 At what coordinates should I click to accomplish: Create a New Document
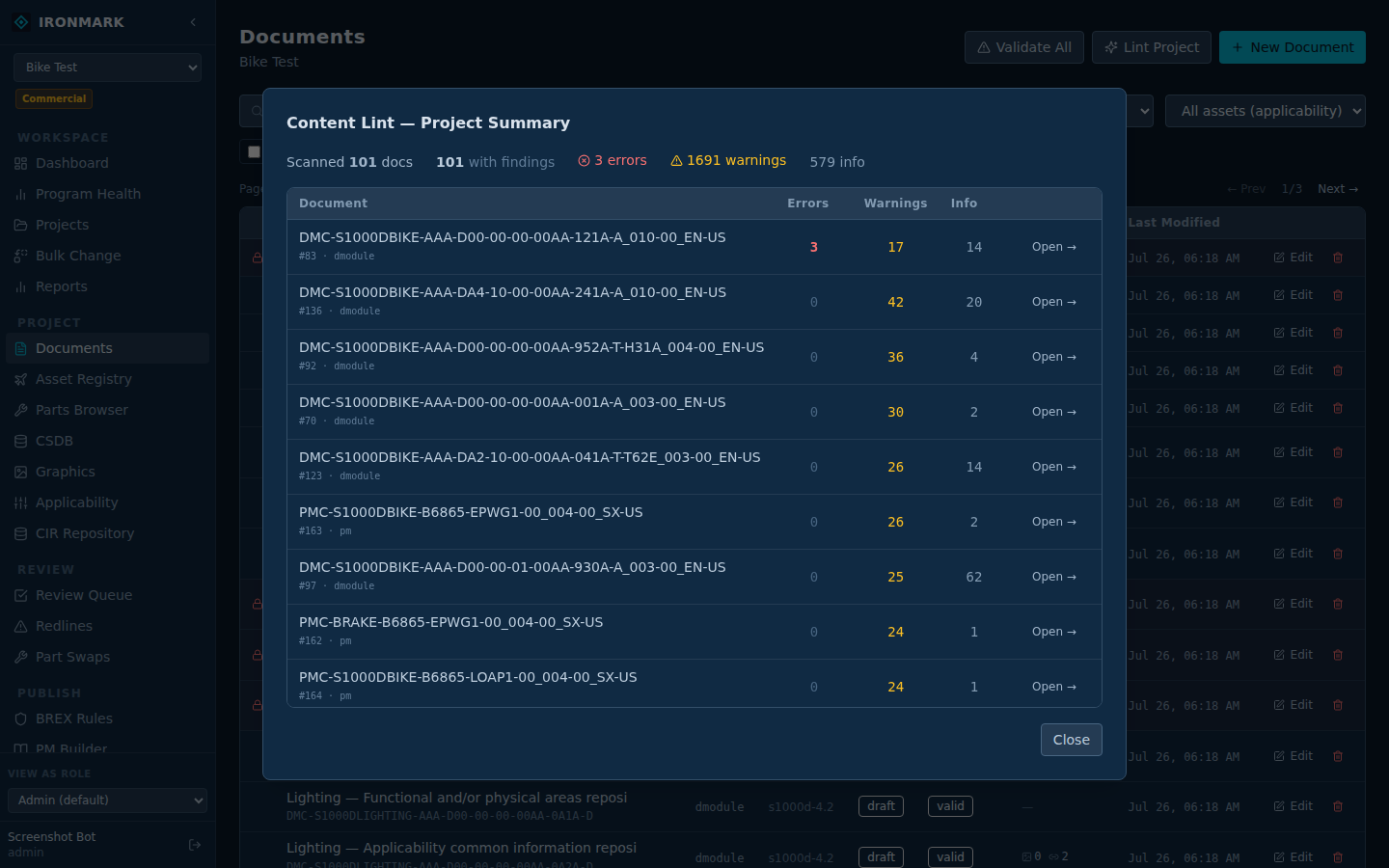[x=1293, y=47]
